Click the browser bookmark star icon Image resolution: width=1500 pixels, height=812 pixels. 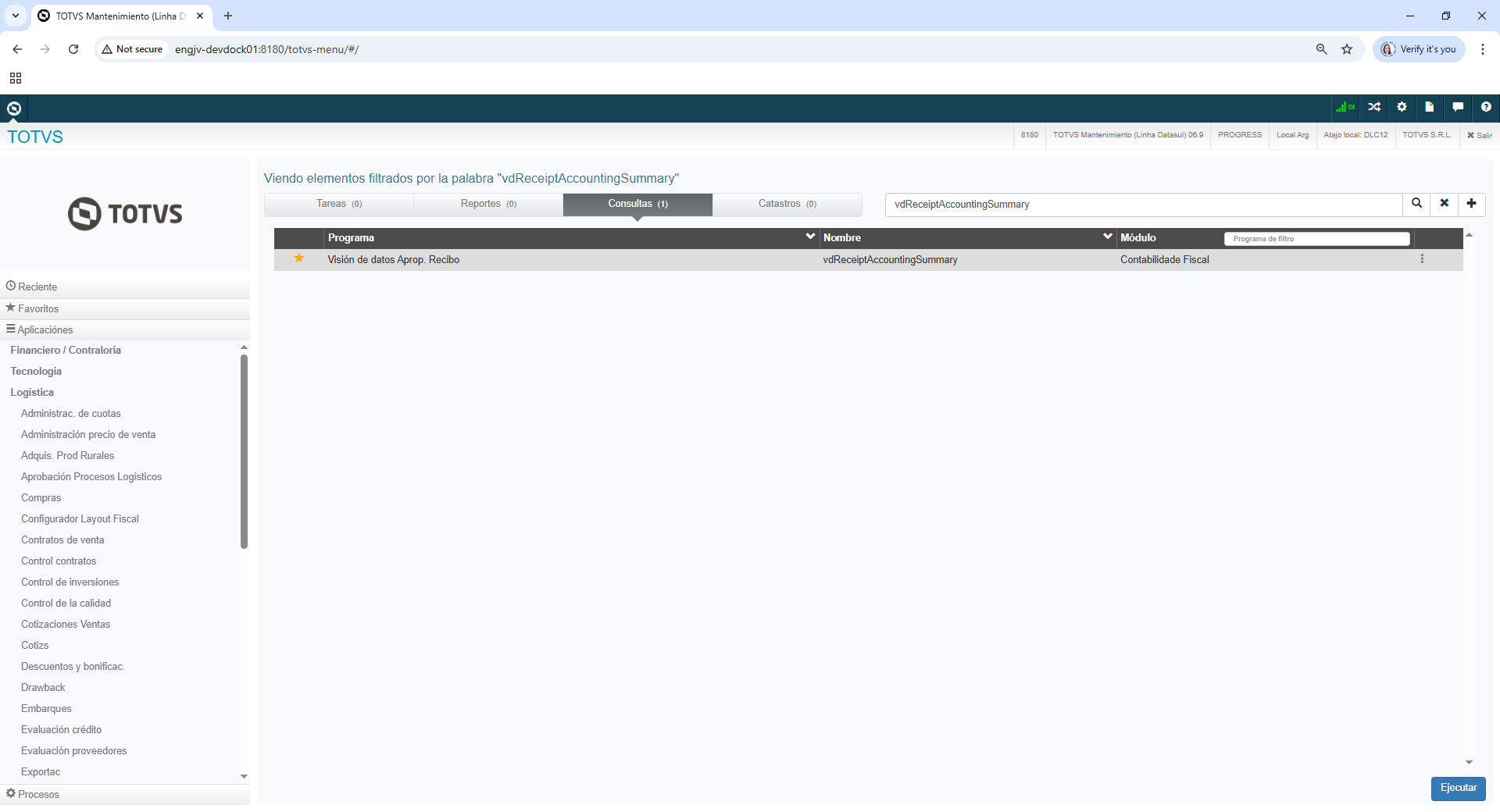click(x=1347, y=49)
